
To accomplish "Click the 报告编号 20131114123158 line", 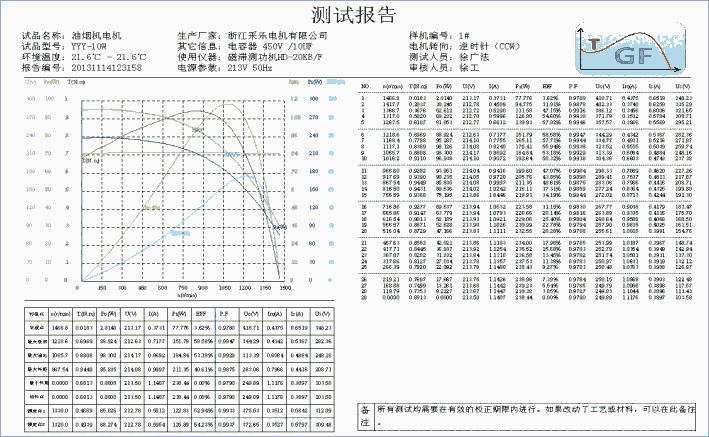I will (x=81, y=68).
